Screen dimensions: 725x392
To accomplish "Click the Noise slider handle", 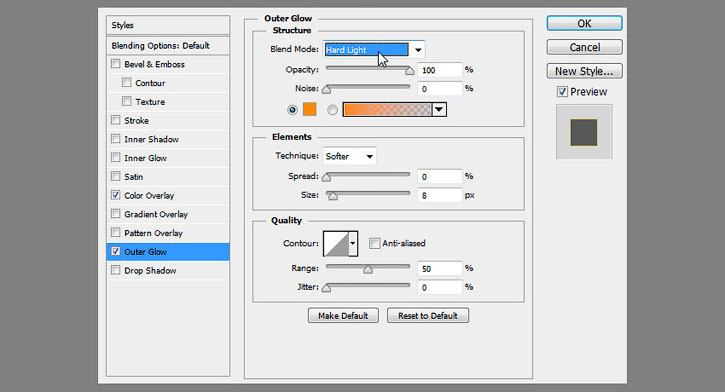I will (x=326, y=89).
